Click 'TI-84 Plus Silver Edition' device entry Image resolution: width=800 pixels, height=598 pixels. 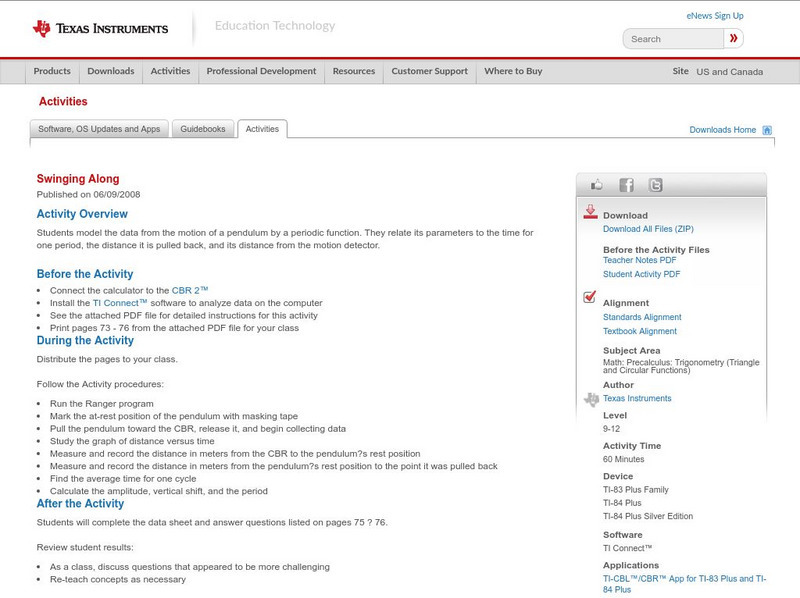pyautogui.click(x=648, y=516)
